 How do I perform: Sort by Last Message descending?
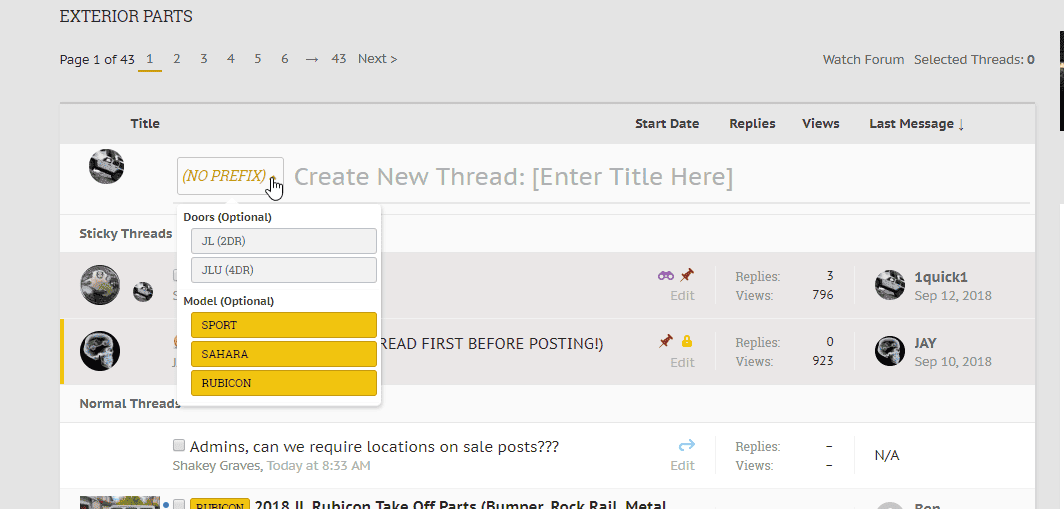[x=917, y=124]
